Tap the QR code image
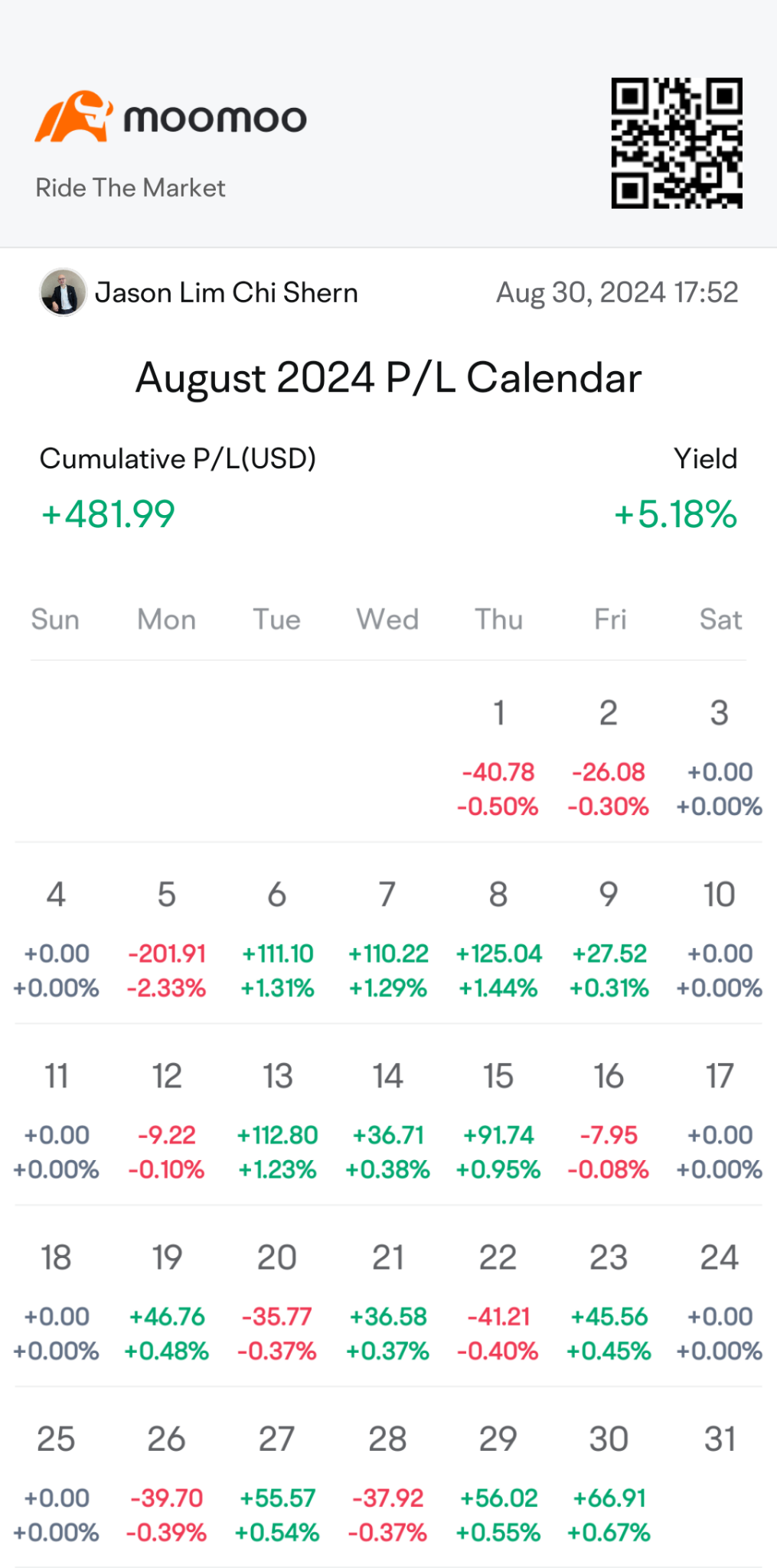This screenshot has height=1568, width=777. [x=677, y=142]
